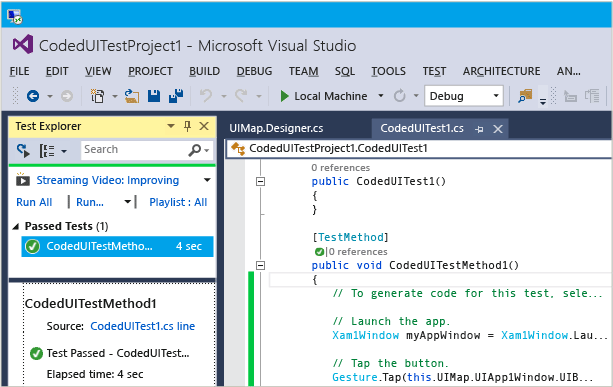Click the Local Machine start button label
Image resolution: width=613 pixels, height=387 pixels.
tap(331, 96)
